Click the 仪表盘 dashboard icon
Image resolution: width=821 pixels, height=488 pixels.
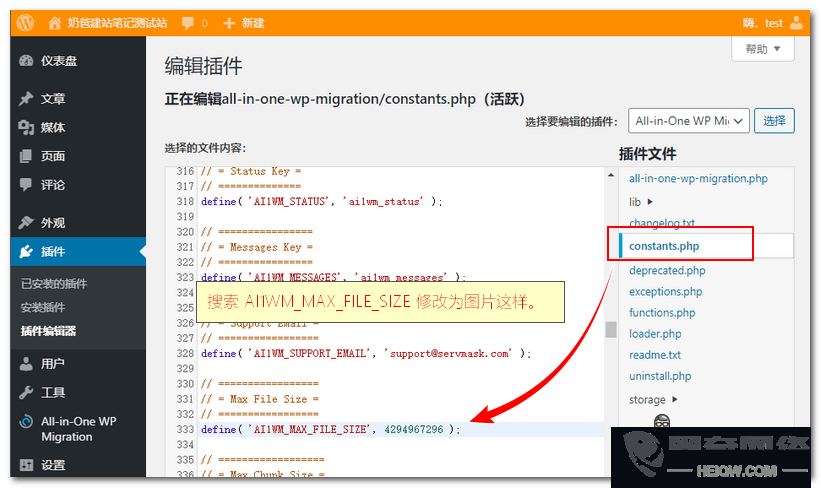pyautogui.click(x=26, y=61)
